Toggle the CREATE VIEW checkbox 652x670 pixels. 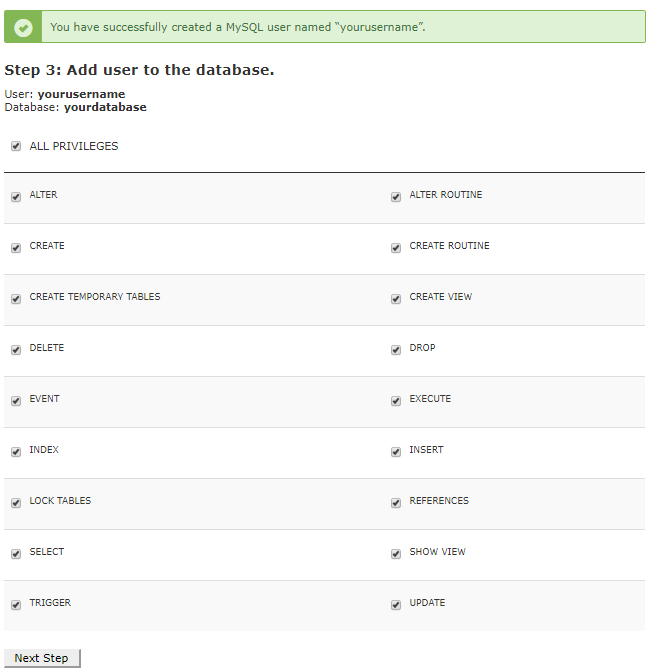pyautogui.click(x=396, y=299)
